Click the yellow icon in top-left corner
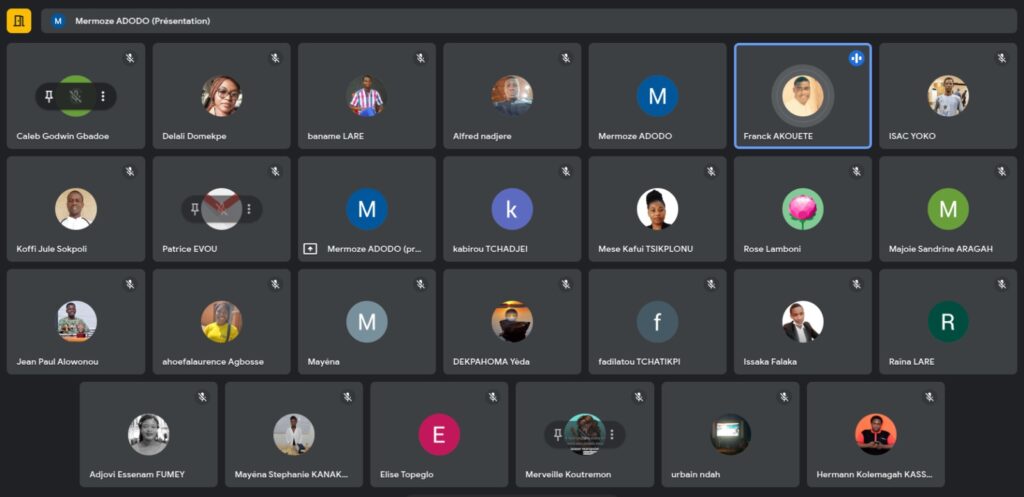This screenshot has width=1024, height=497. pos(19,20)
